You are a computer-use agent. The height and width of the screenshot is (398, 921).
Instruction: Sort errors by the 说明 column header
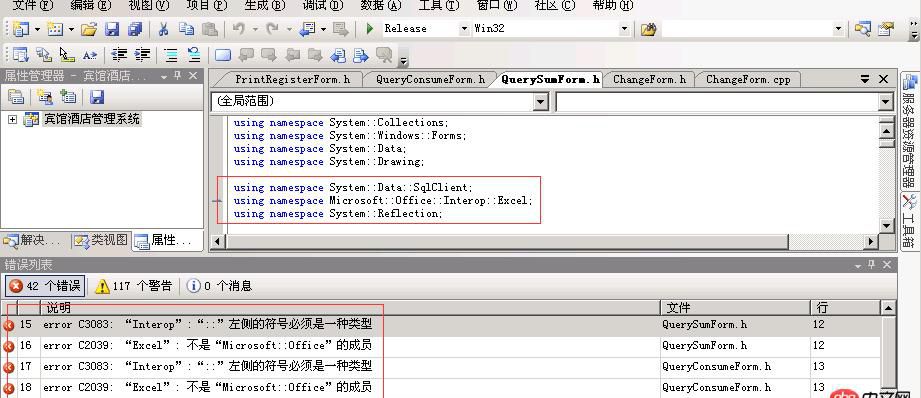click(351, 307)
